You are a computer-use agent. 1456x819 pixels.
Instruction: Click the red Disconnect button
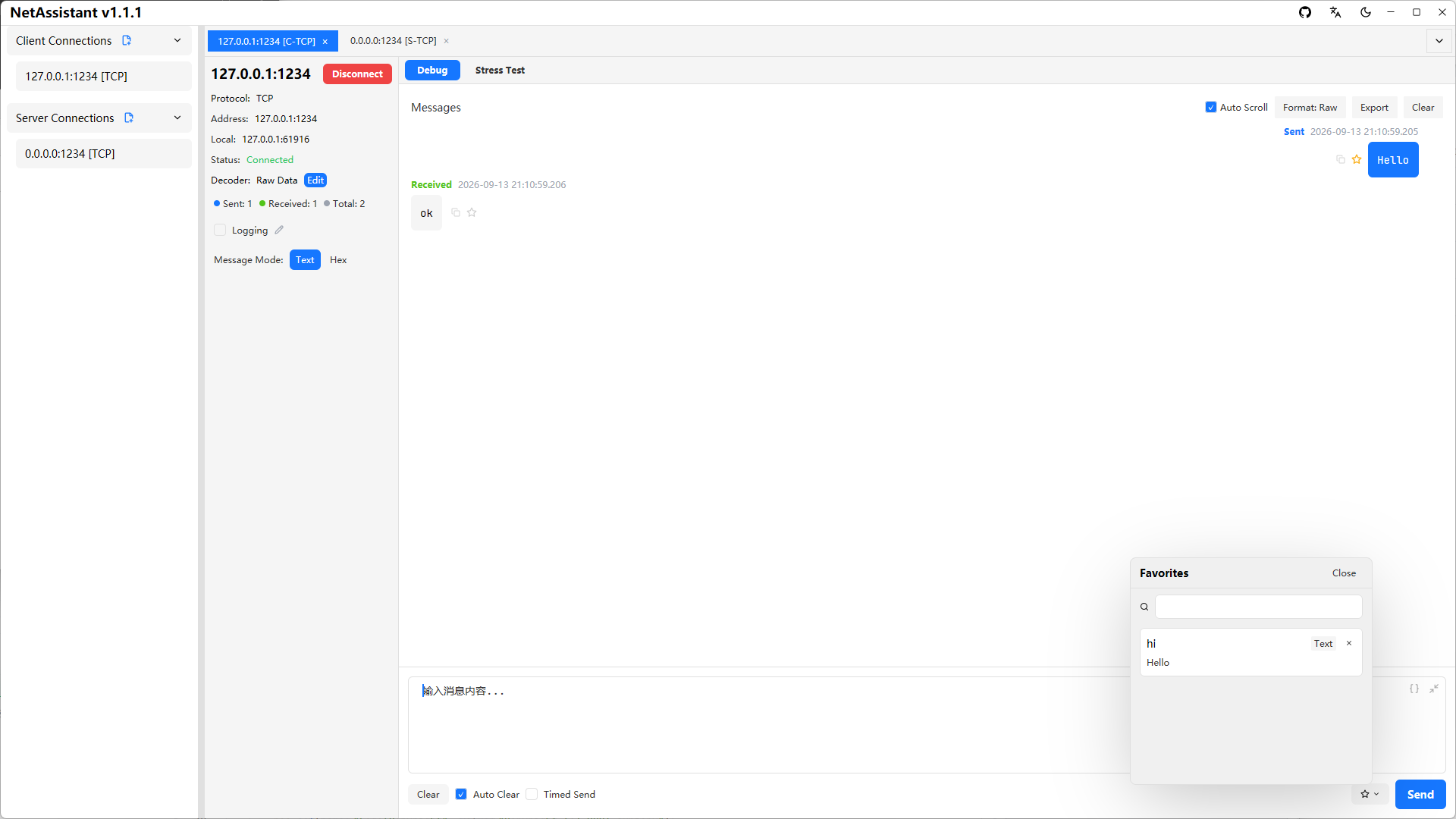[x=357, y=74]
